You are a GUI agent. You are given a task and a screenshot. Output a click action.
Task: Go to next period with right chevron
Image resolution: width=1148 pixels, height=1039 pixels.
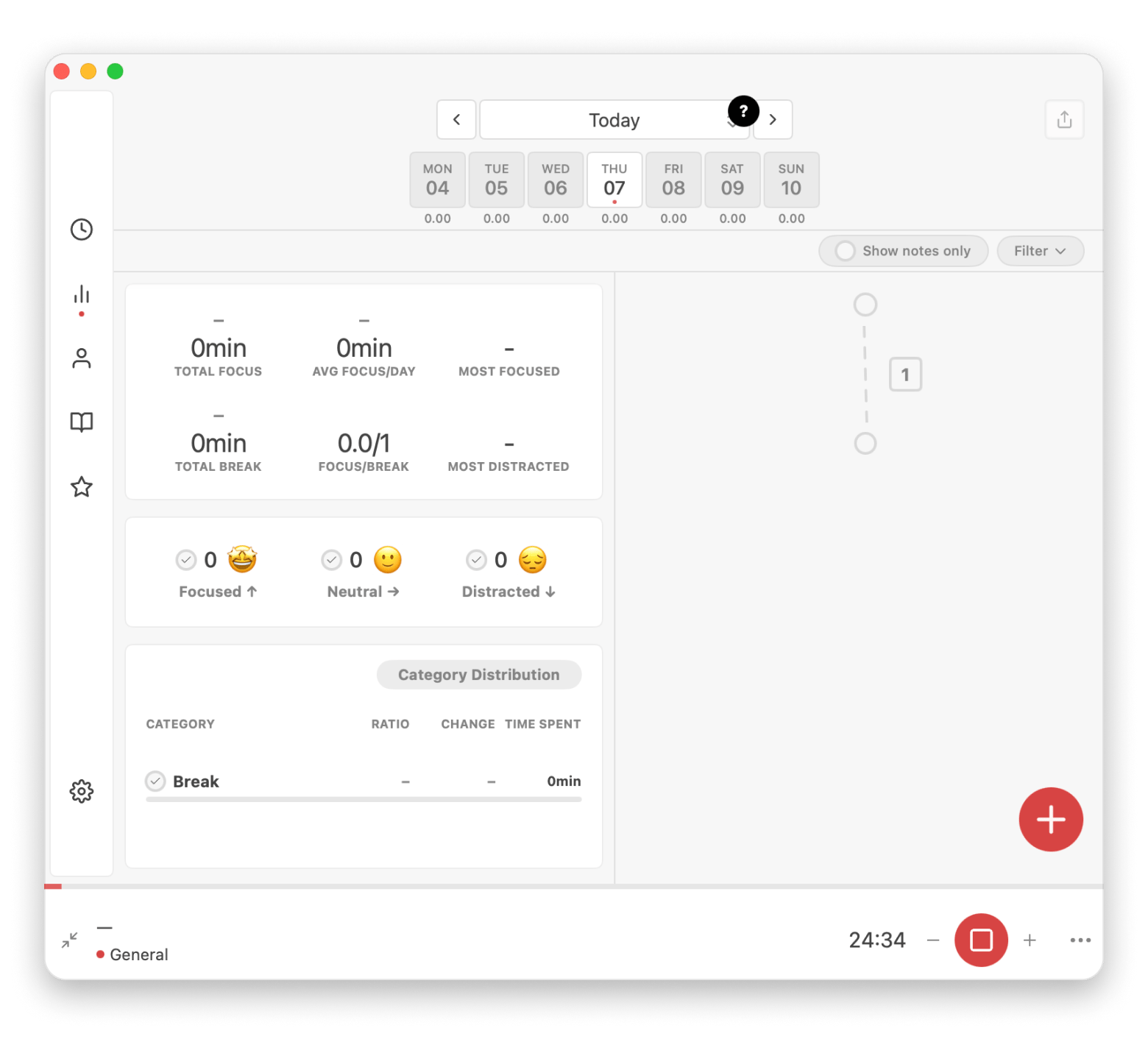773,119
